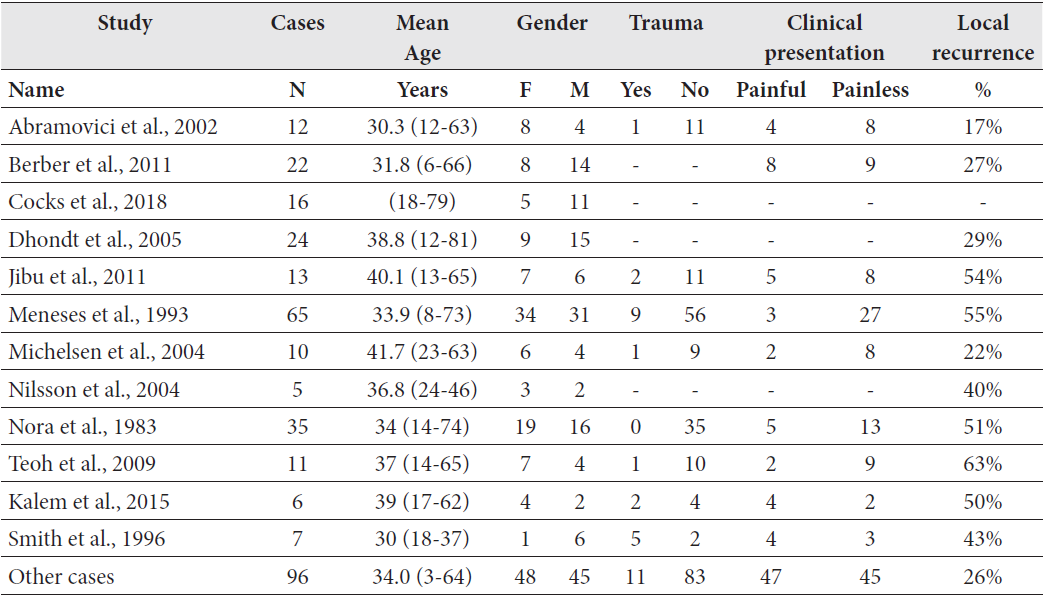Screen dimensions: 1051x596
Task: Select the Teoh et al., 2009 entry
Action: pos(84,464)
